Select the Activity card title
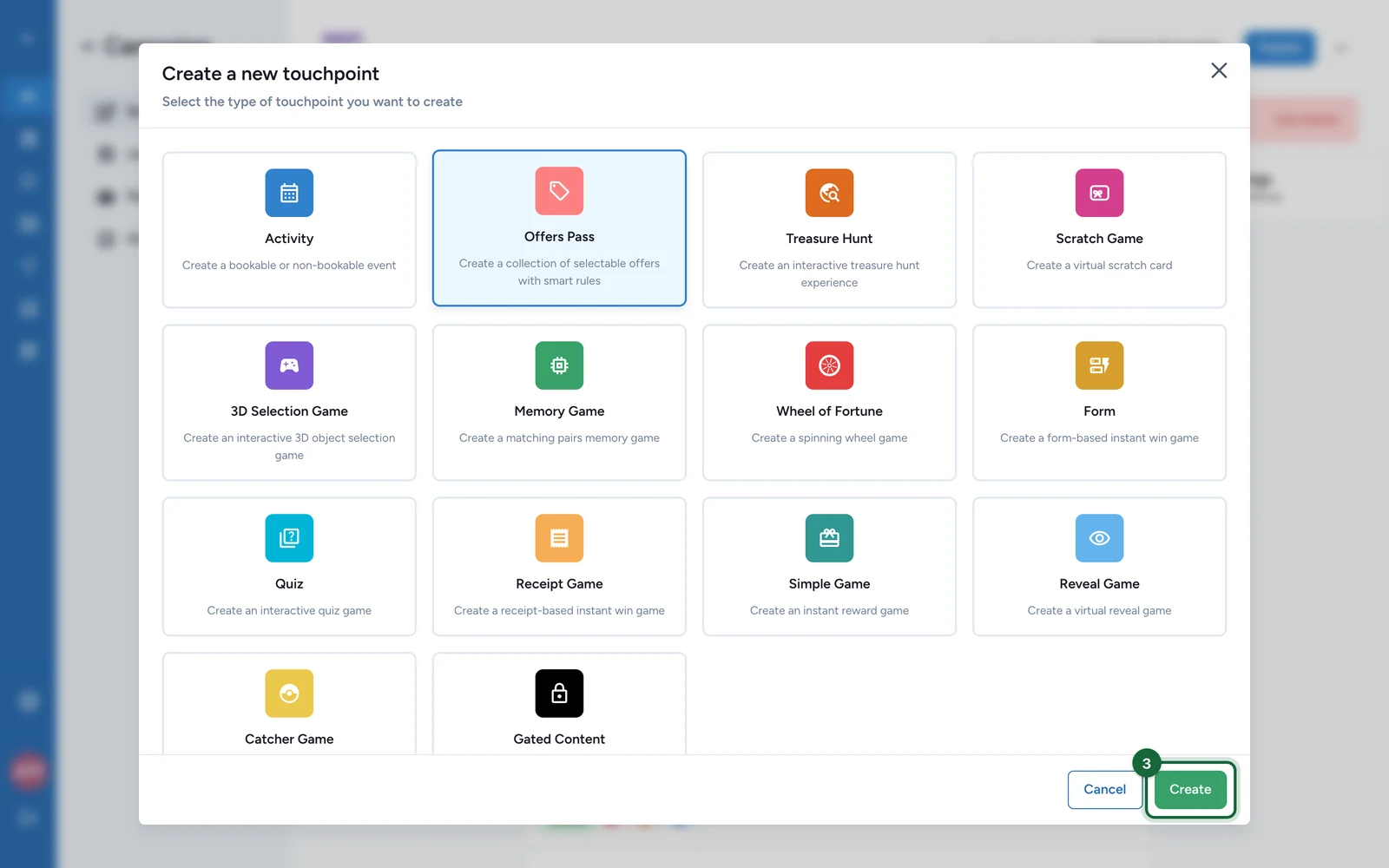 point(289,239)
